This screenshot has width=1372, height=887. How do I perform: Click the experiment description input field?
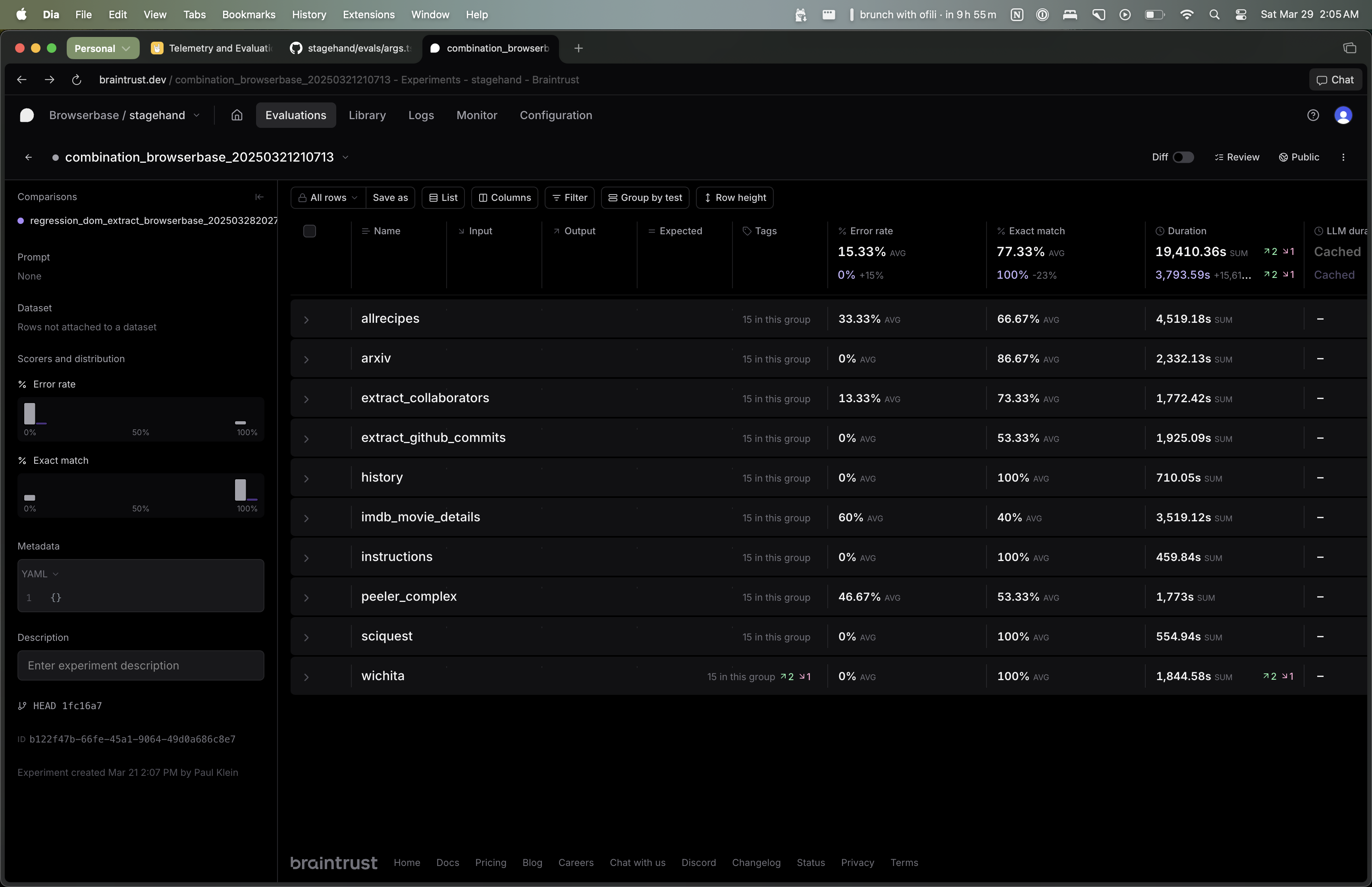141,665
